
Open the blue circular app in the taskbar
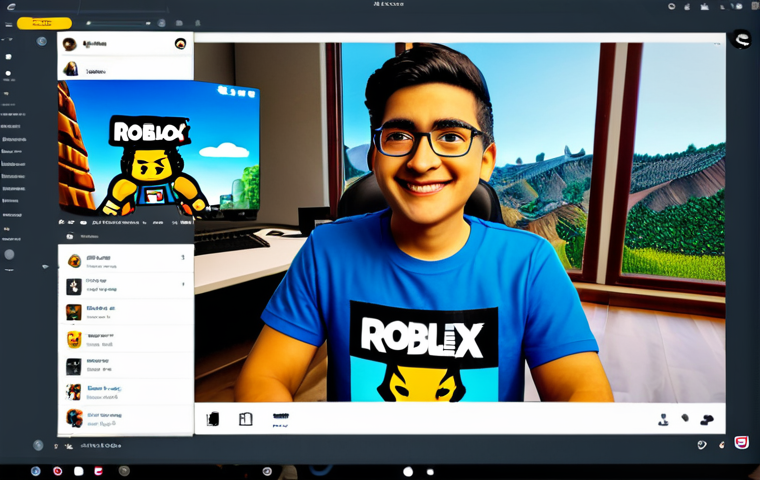(x=35, y=471)
